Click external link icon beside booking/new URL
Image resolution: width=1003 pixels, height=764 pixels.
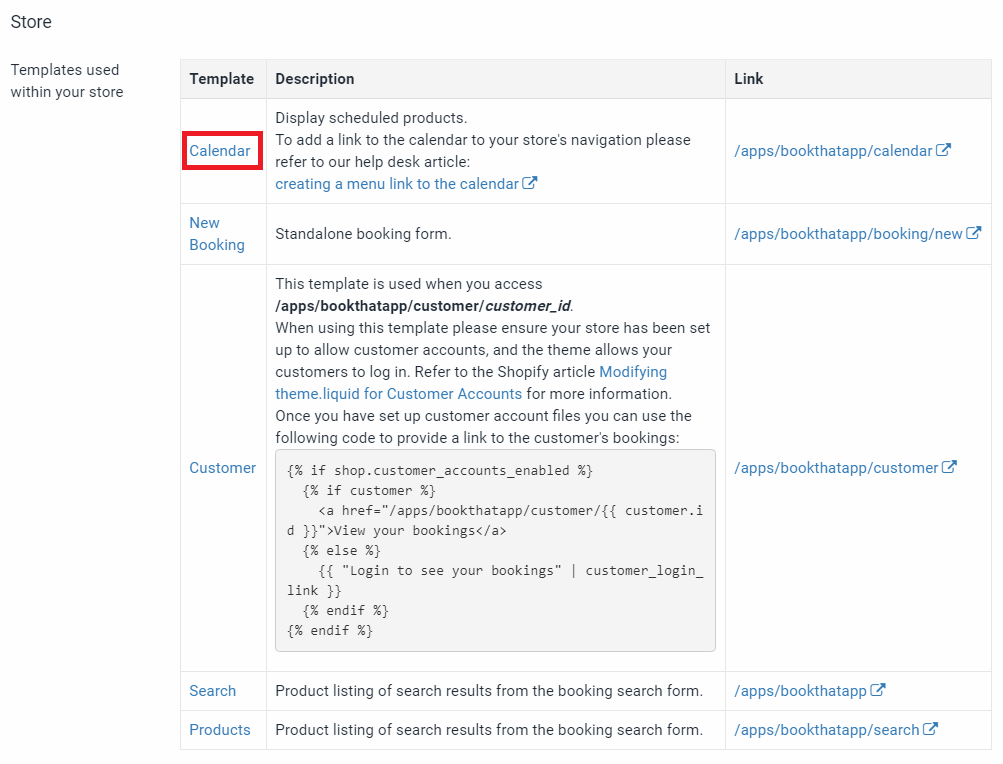pyautogui.click(x=974, y=233)
